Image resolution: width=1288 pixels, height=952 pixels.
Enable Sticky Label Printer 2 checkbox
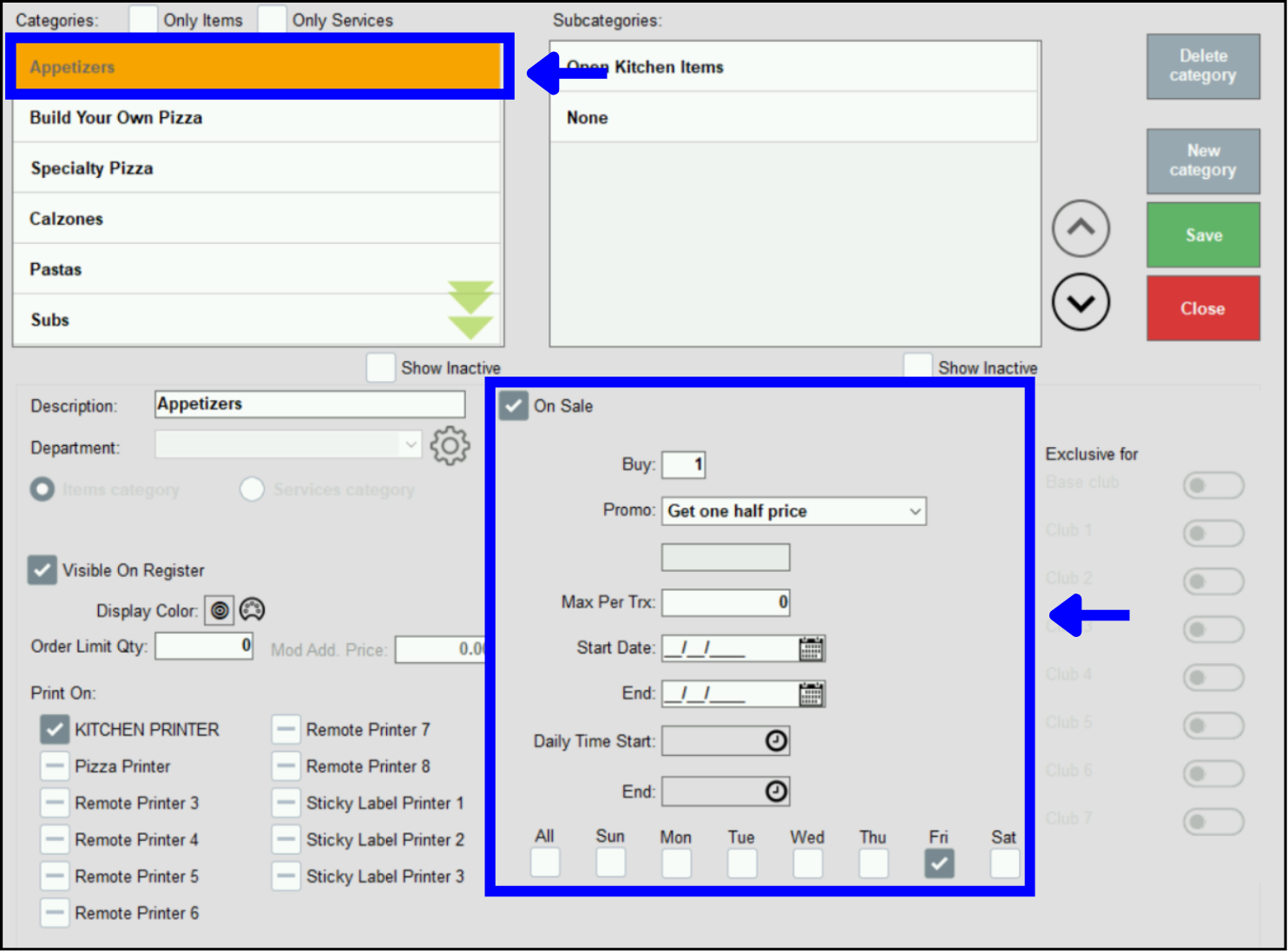[286, 839]
